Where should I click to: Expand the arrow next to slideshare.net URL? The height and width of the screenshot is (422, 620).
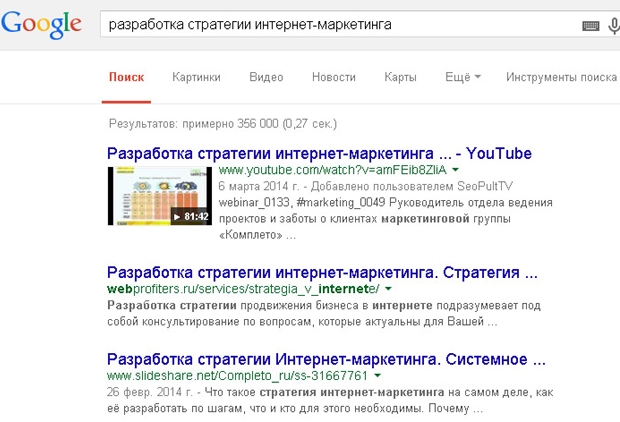tap(378, 375)
